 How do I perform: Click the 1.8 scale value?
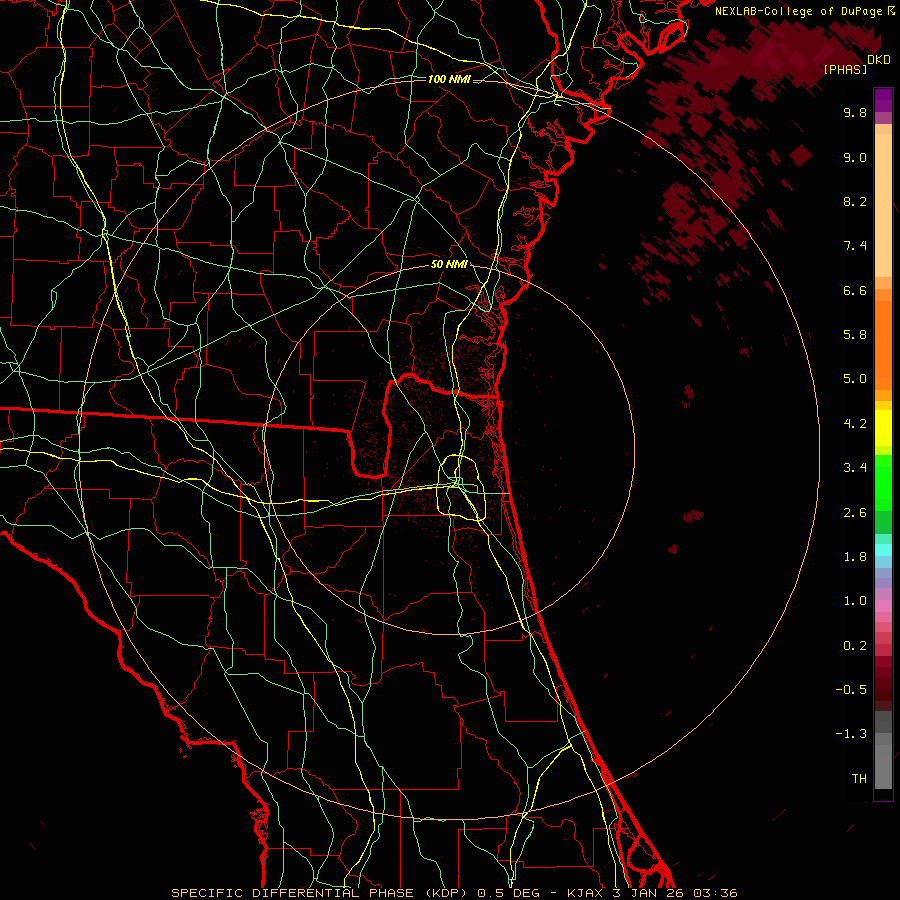[x=855, y=557]
